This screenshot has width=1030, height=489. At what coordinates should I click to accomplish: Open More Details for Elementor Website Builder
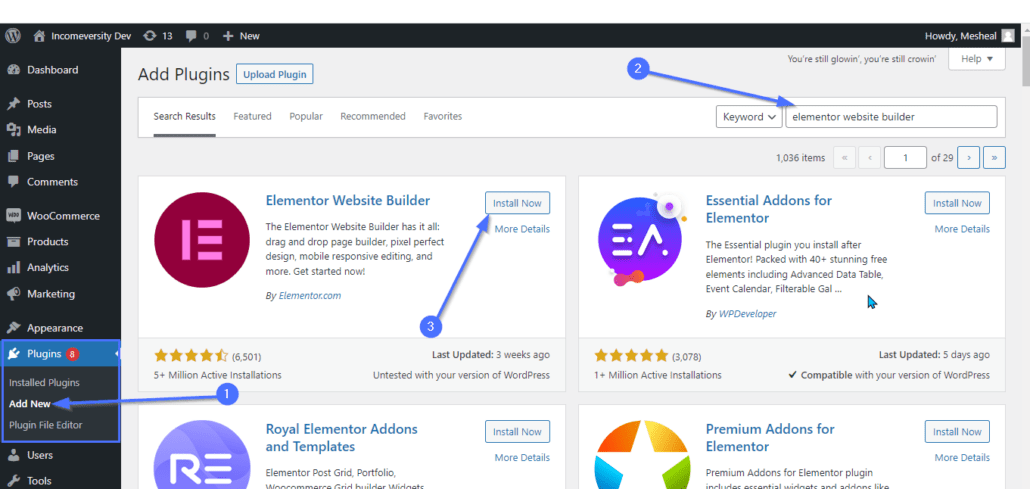point(522,229)
